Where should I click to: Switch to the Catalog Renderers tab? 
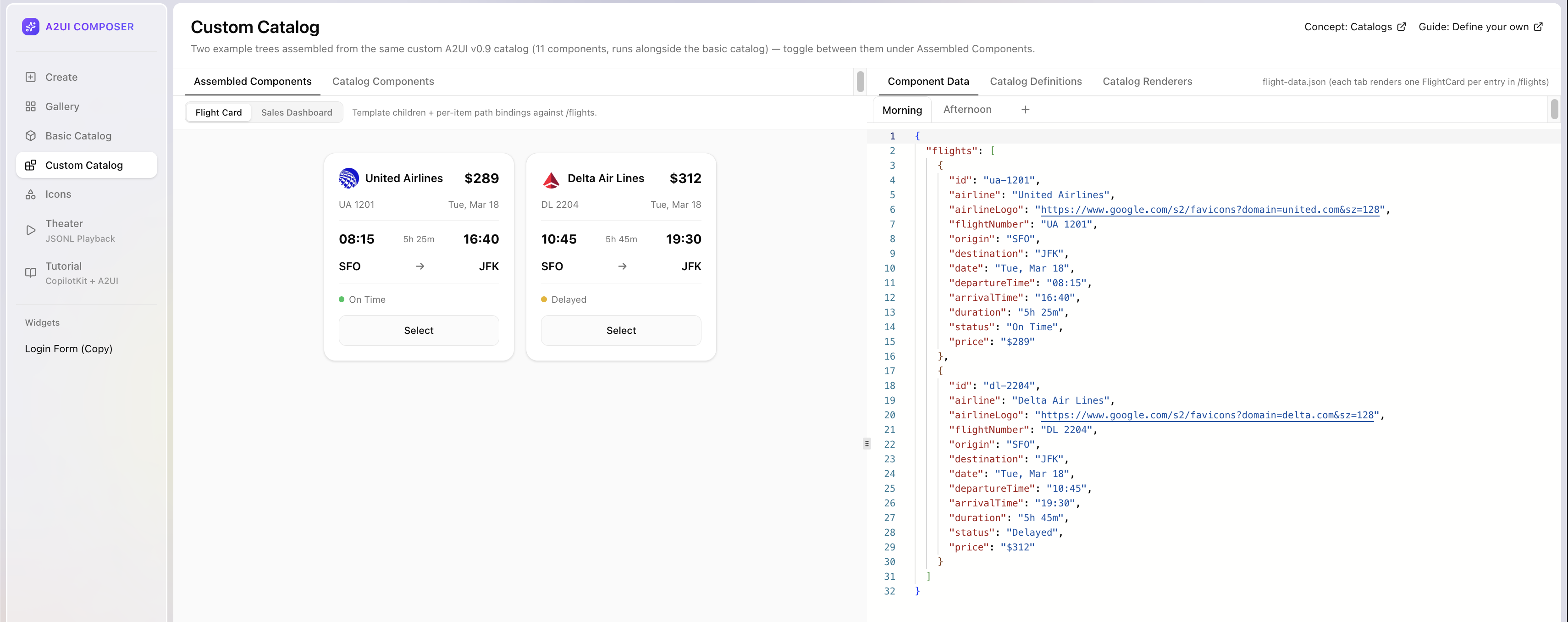(x=1147, y=82)
